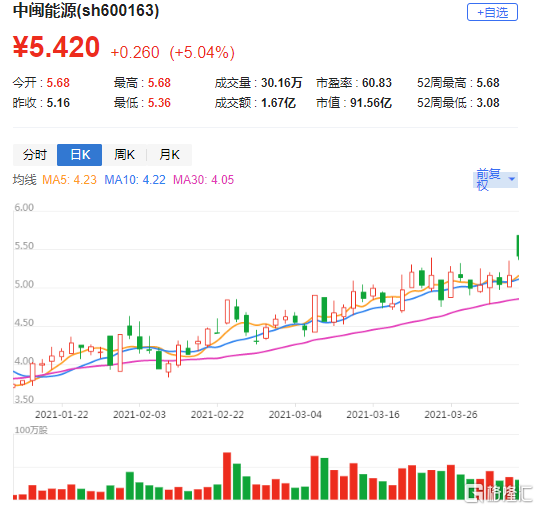Click the 3.50 price axis label
Image resolution: width=539 pixels, height=510 pixels.
point(24,399)
